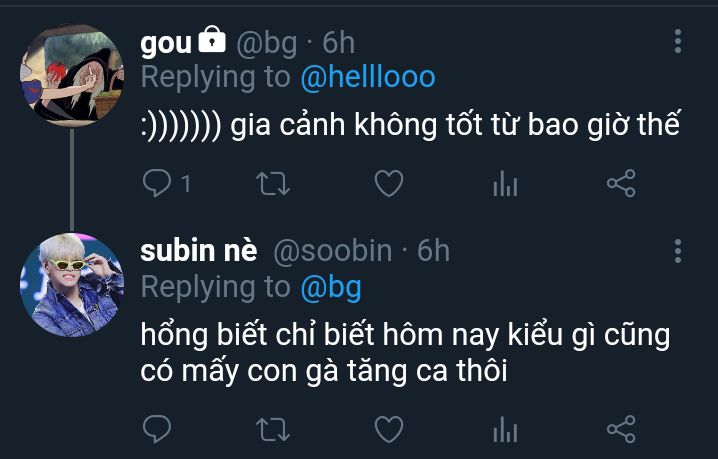The width and height of the screenshot is (718, 459).
Task: Open the @bg reply mention link
Action: coord(331,288)
